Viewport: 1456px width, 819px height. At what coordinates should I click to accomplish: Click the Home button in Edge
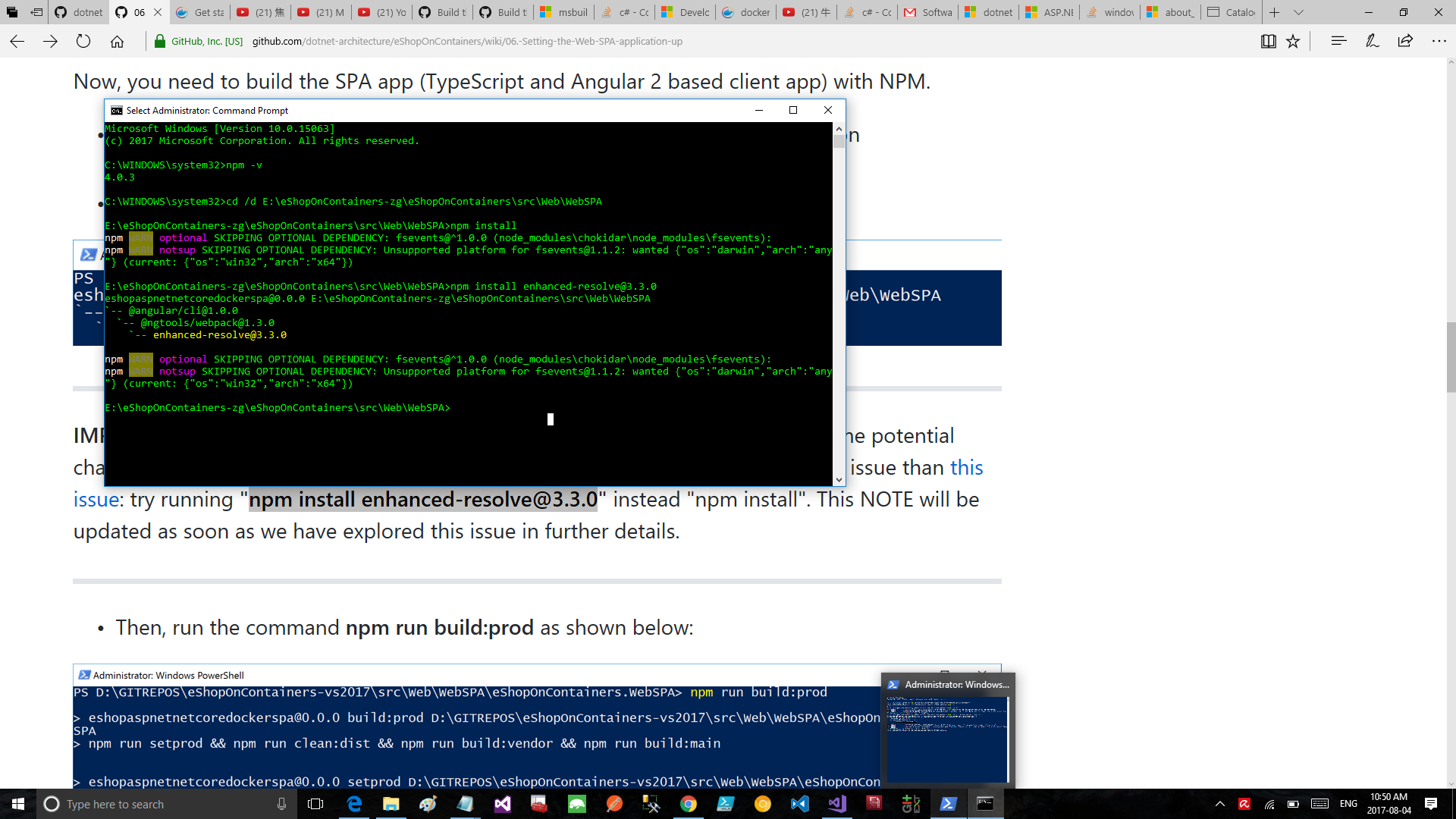coord(118,41)
